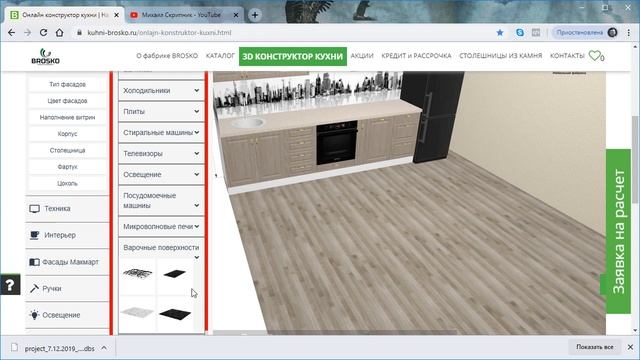Select Тип фасадов option
This screenshot has height=360, width=640.
67,84
